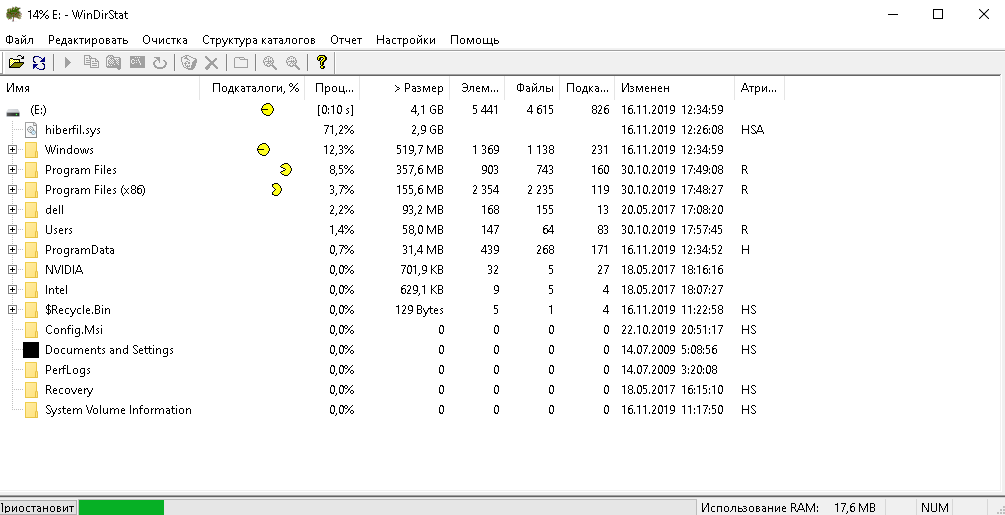Expand the Users folder node
This screenshot has height=515, width=1005.
click(x=12, y=230)
